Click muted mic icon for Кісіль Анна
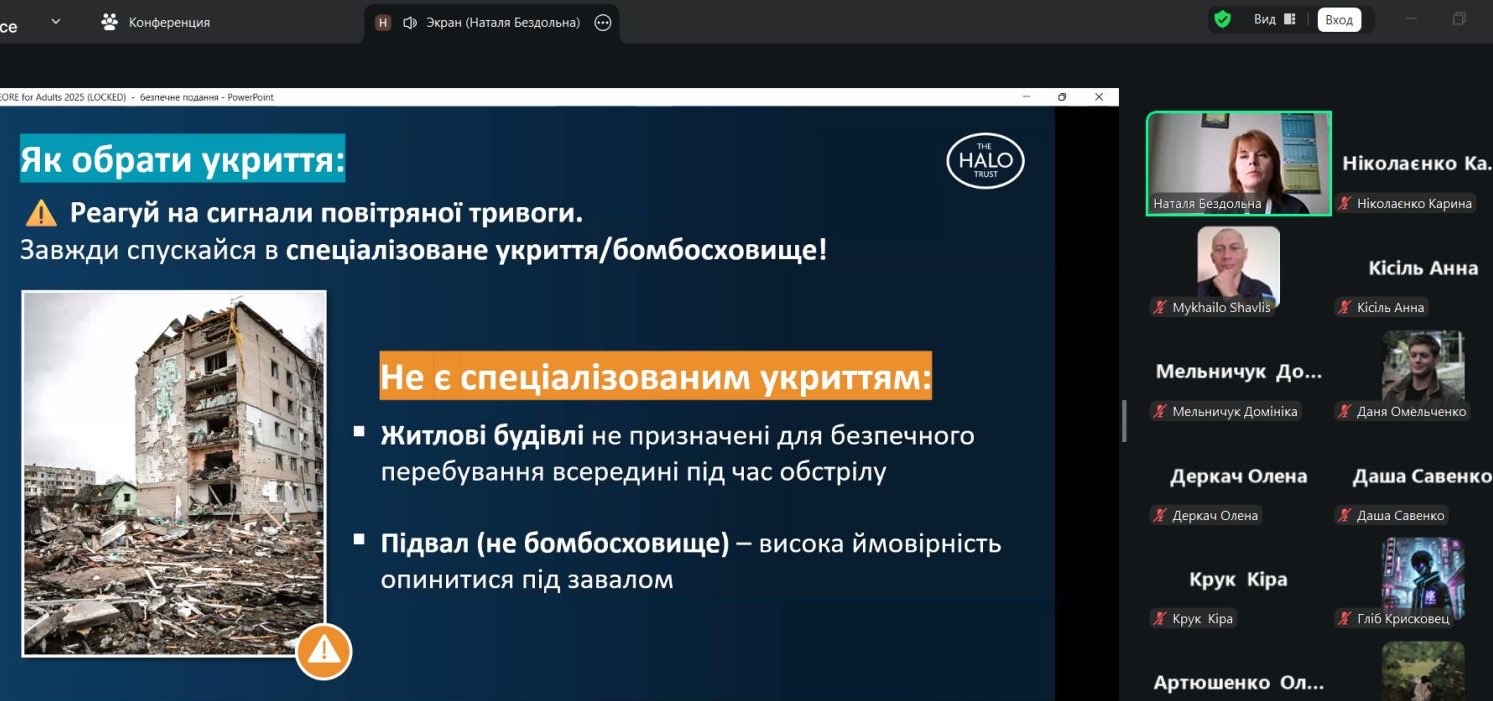The image size is (1493, 701). pyautogui.click(x=1345, y=308)
